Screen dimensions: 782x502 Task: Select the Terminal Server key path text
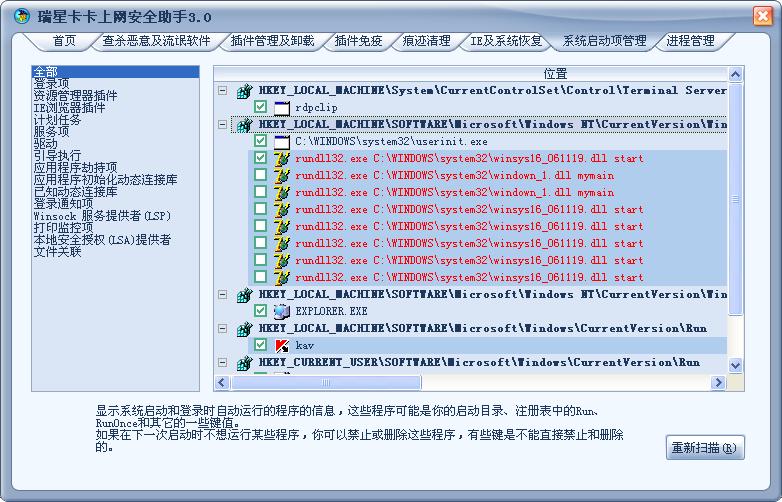pos(492,91)
